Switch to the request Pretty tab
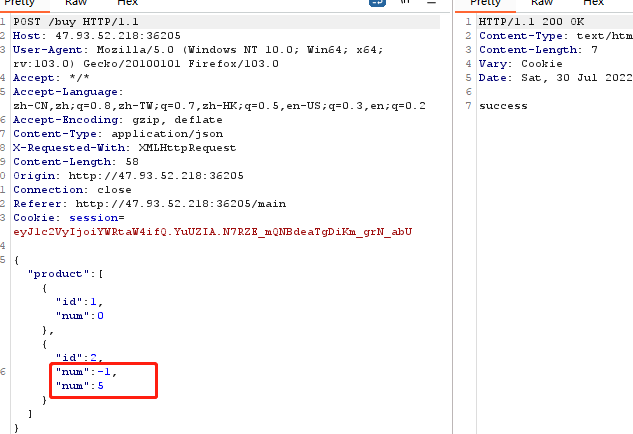 tap(19, 2)
